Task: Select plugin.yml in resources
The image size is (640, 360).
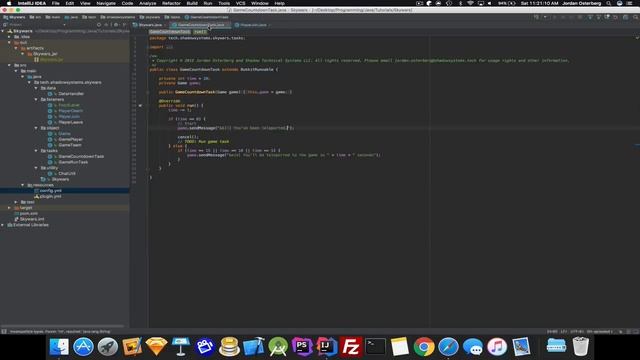Action: (x=51, y=197)
